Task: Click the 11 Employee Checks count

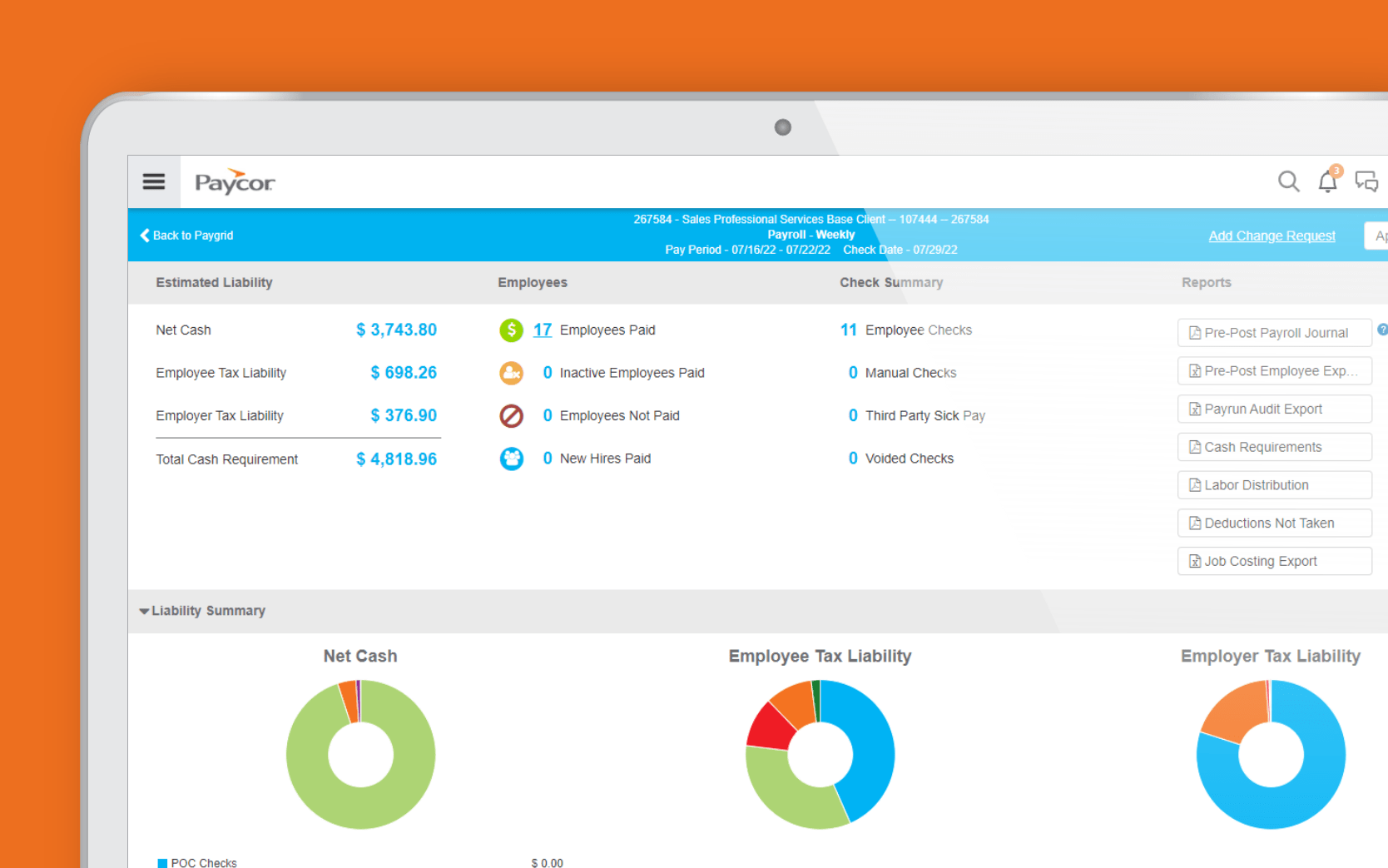Action: coord(848,330)
